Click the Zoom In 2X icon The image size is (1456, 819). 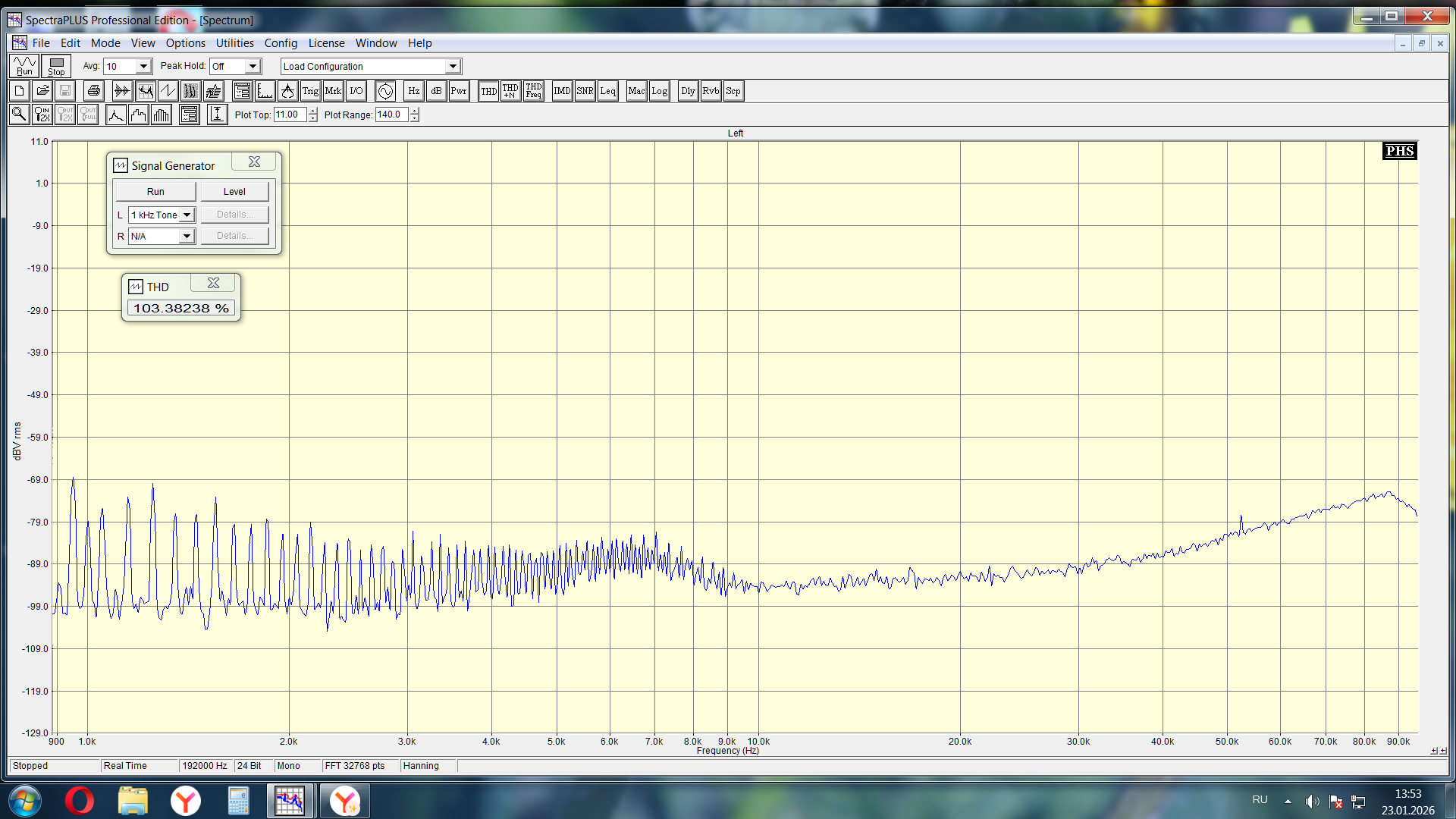click(42, 115)
